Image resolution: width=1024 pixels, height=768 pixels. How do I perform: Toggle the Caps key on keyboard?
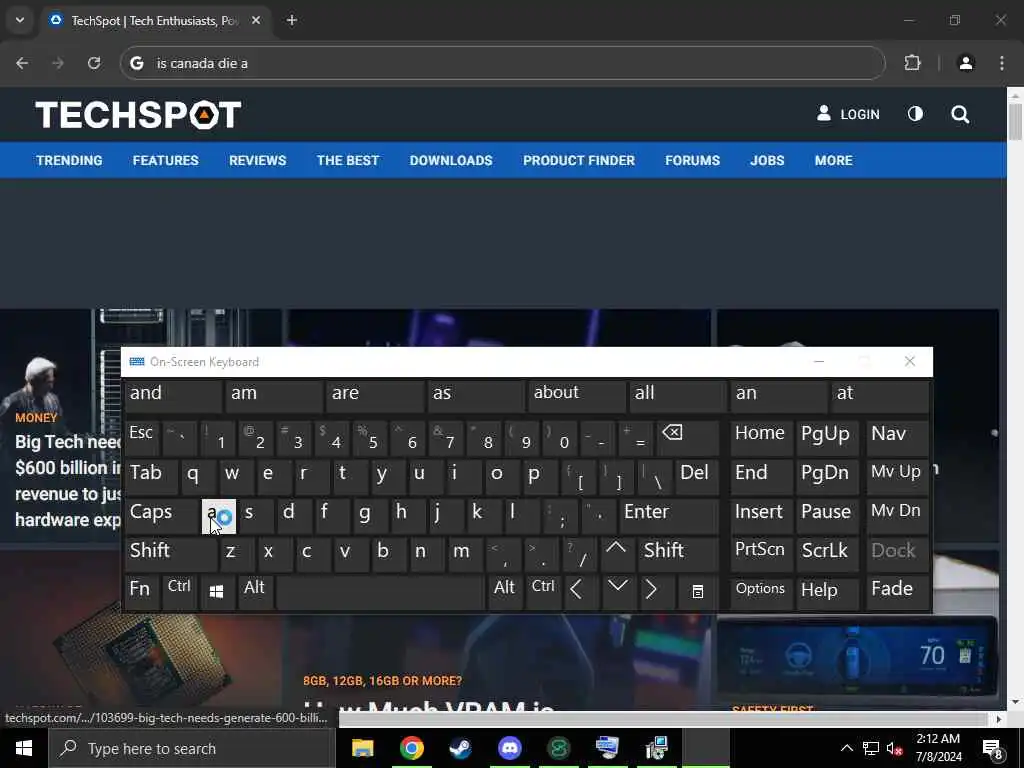point(161,515)
